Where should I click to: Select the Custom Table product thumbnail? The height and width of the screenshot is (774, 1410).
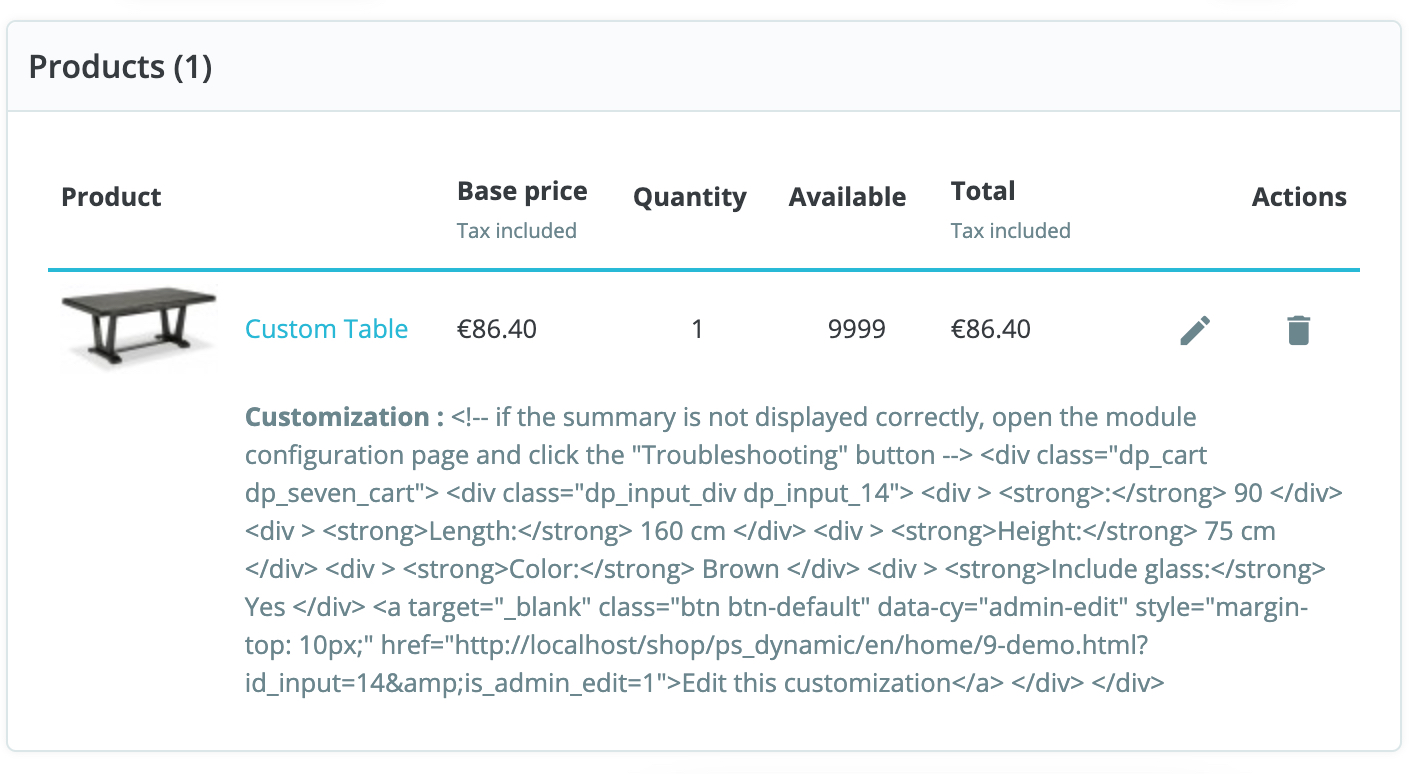point(138,325)
